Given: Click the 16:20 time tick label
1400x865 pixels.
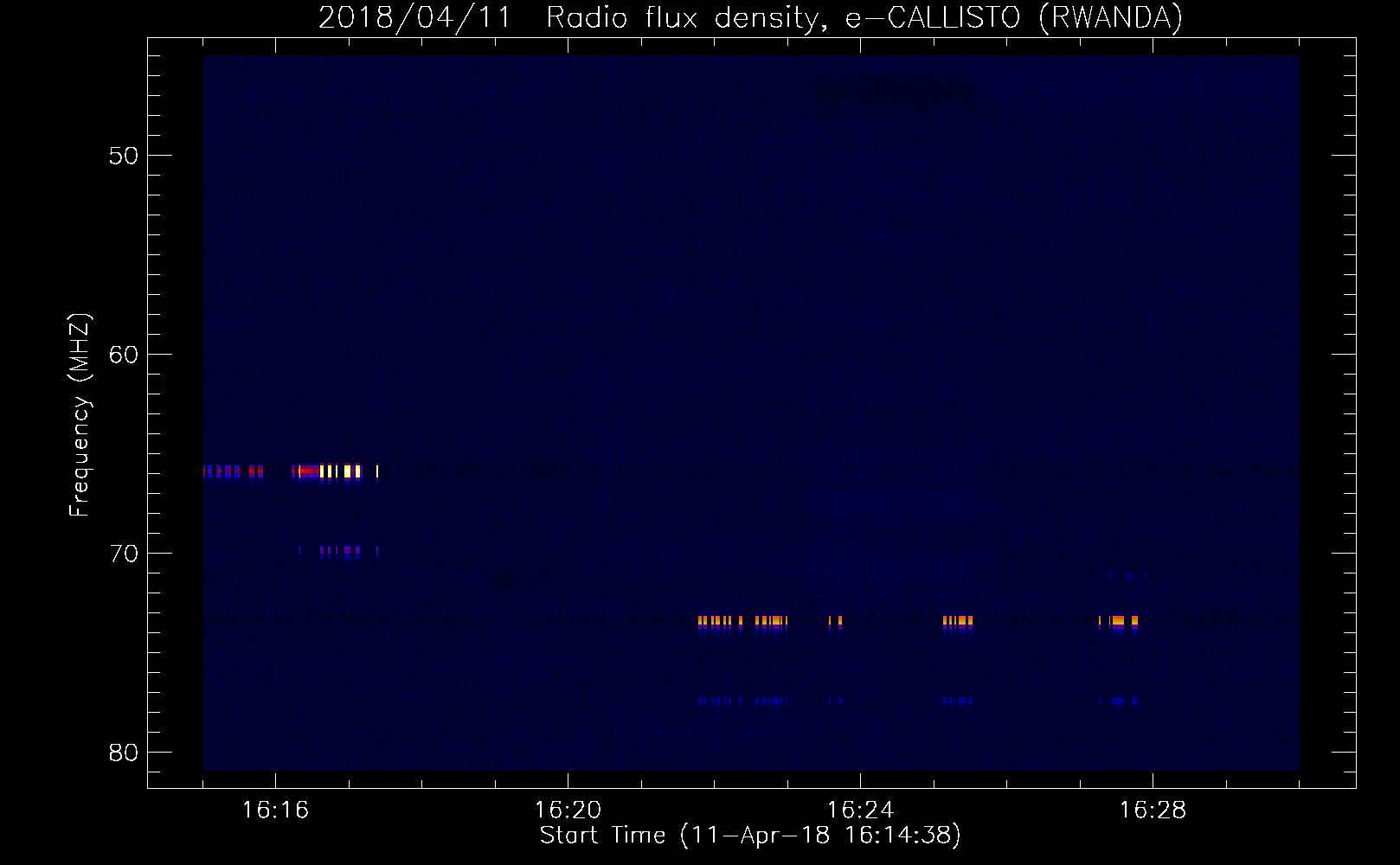Looking at the screenshot, I should 568,810.
